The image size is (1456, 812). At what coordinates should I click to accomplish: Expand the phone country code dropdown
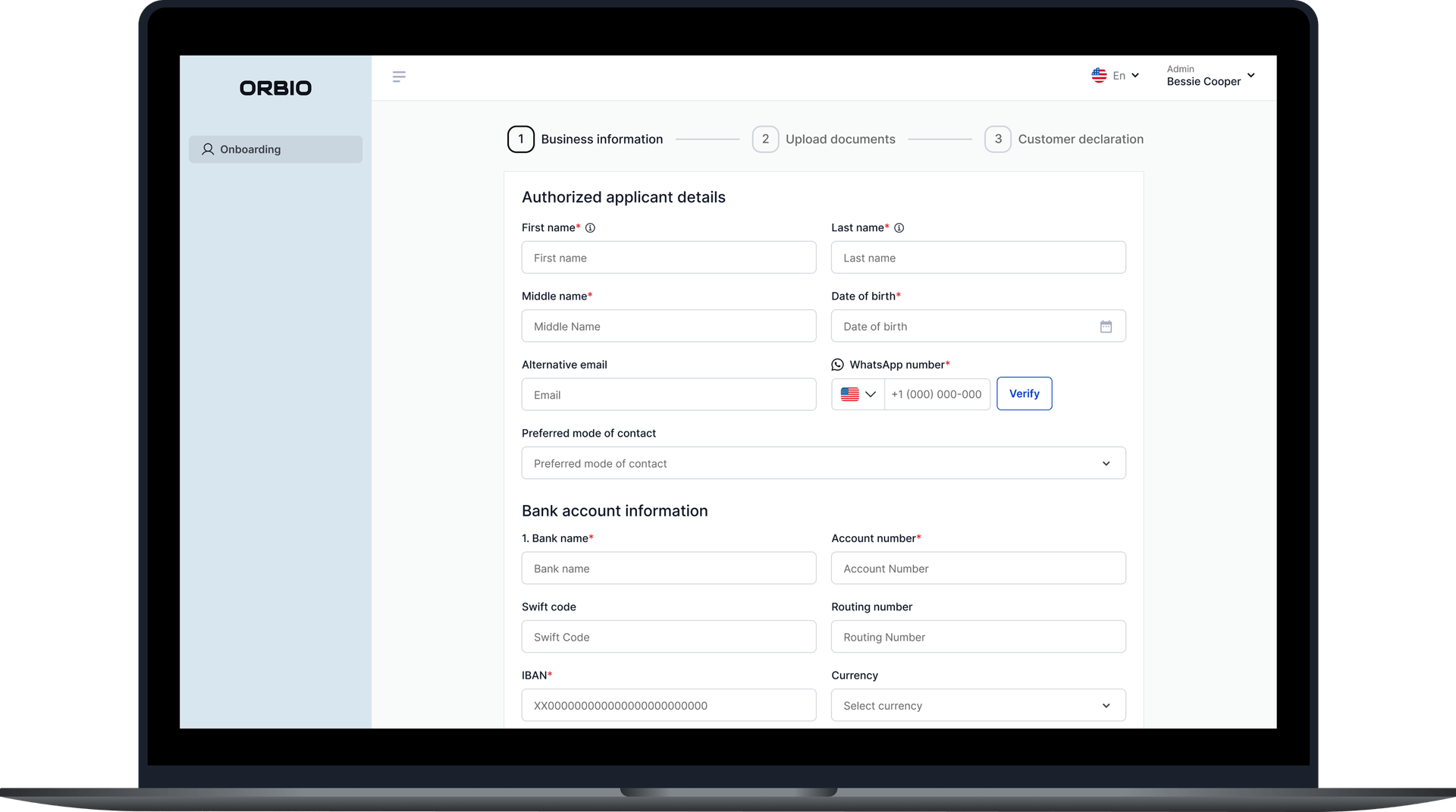point(858,394)
